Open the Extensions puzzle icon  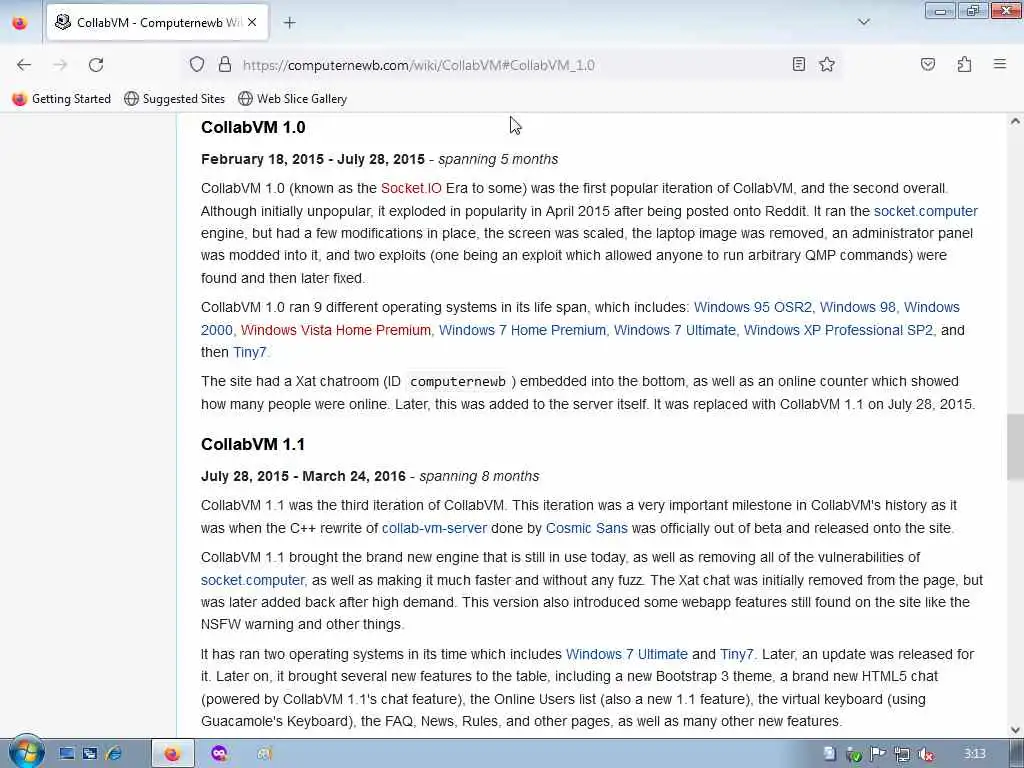(964, 64)
